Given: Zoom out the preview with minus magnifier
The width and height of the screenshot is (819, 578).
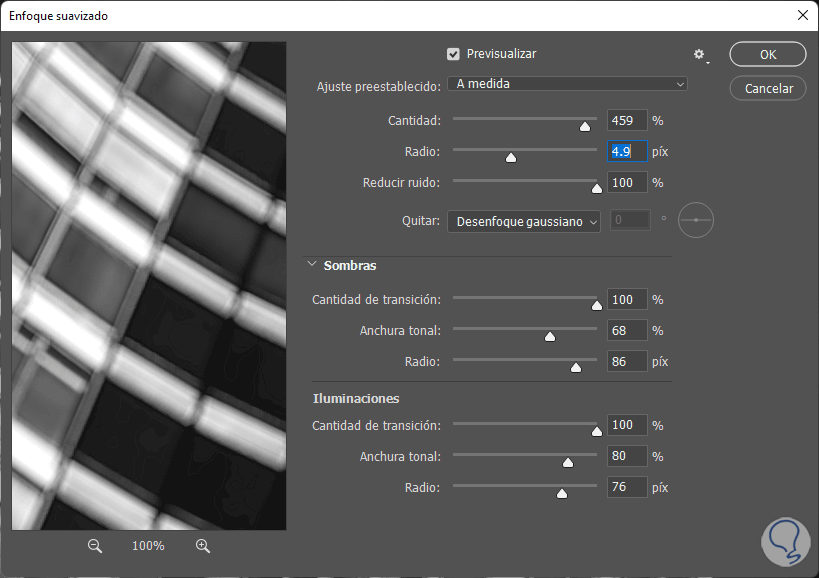Looking at the screenshot, I should click(95, 546).
